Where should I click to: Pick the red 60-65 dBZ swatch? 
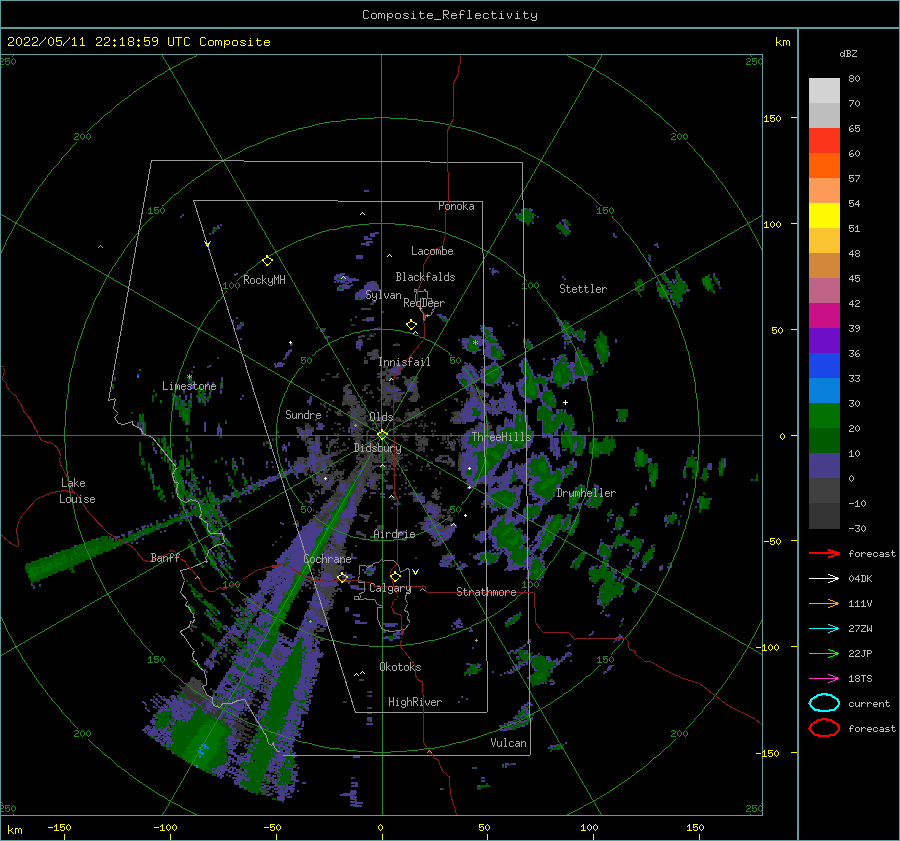824,141
